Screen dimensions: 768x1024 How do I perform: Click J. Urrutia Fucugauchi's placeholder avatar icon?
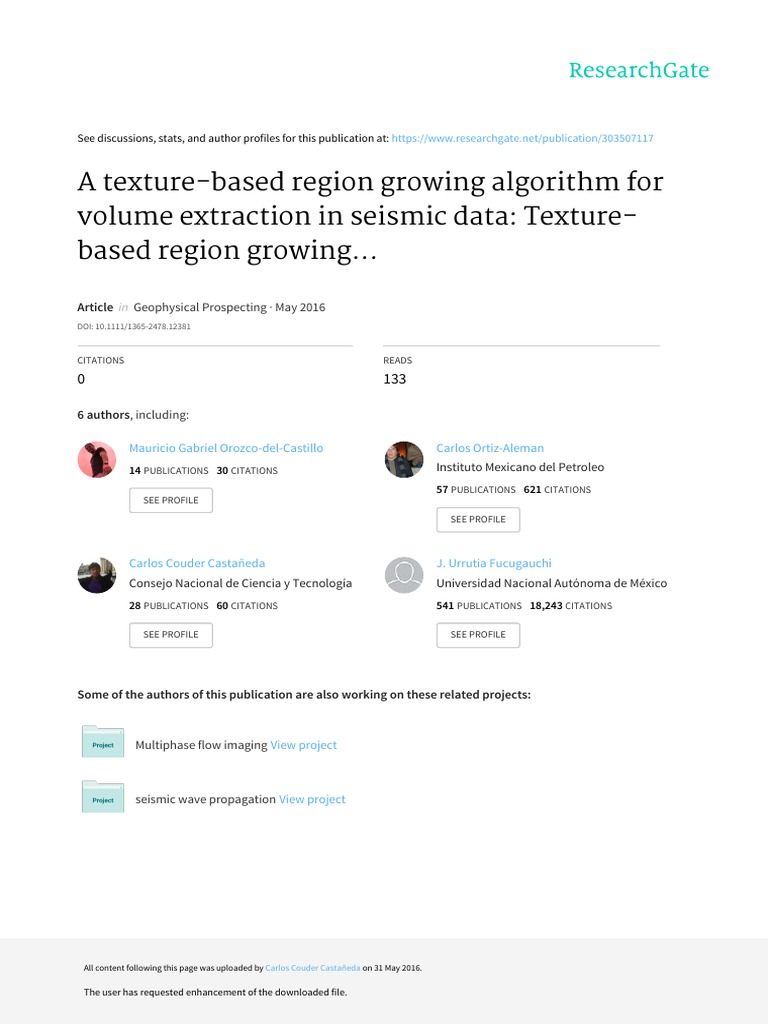click(404, 575)
